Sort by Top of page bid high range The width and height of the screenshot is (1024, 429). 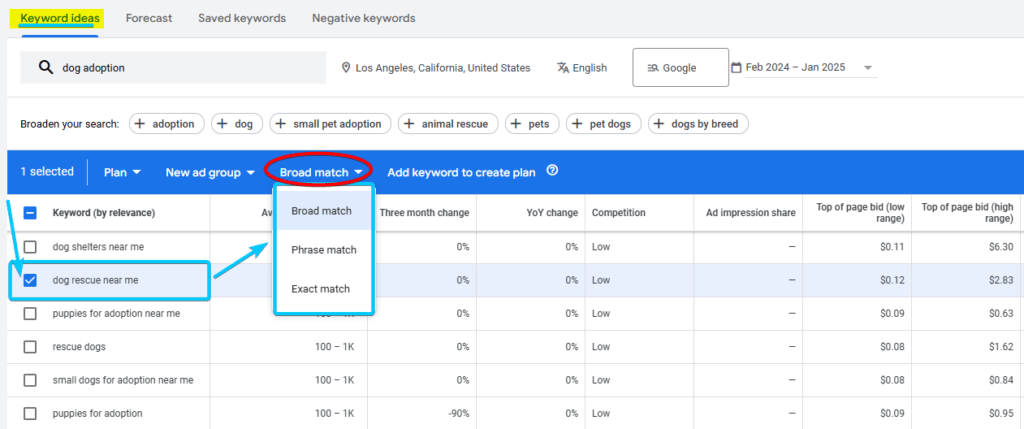[x=967, y=213]
